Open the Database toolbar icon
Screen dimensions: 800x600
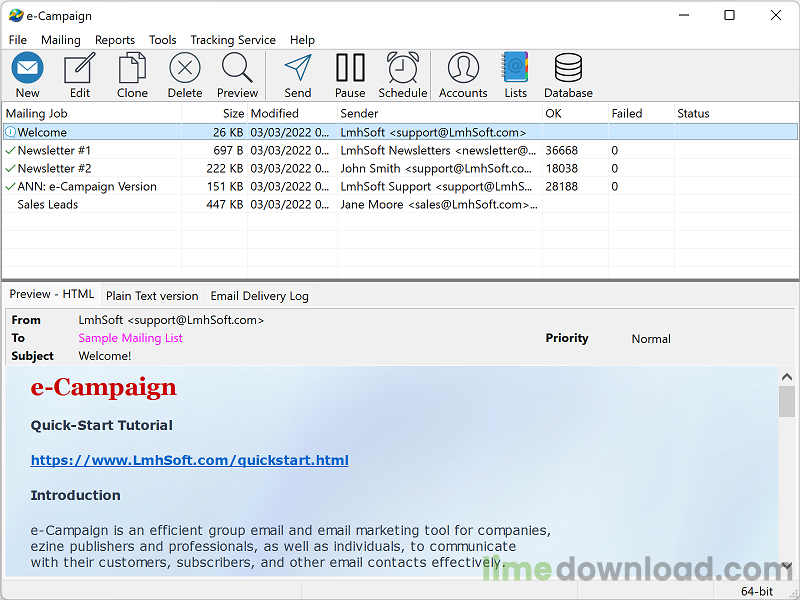coord(568,69)
